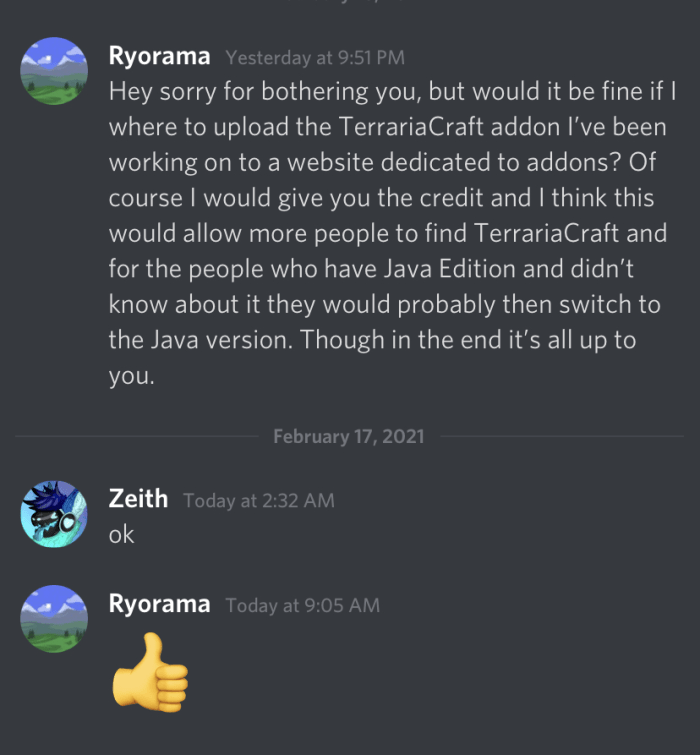Select Zeith's 'ok' message
This screenshot has width=700, height=755.
click(x=121, y=534)
